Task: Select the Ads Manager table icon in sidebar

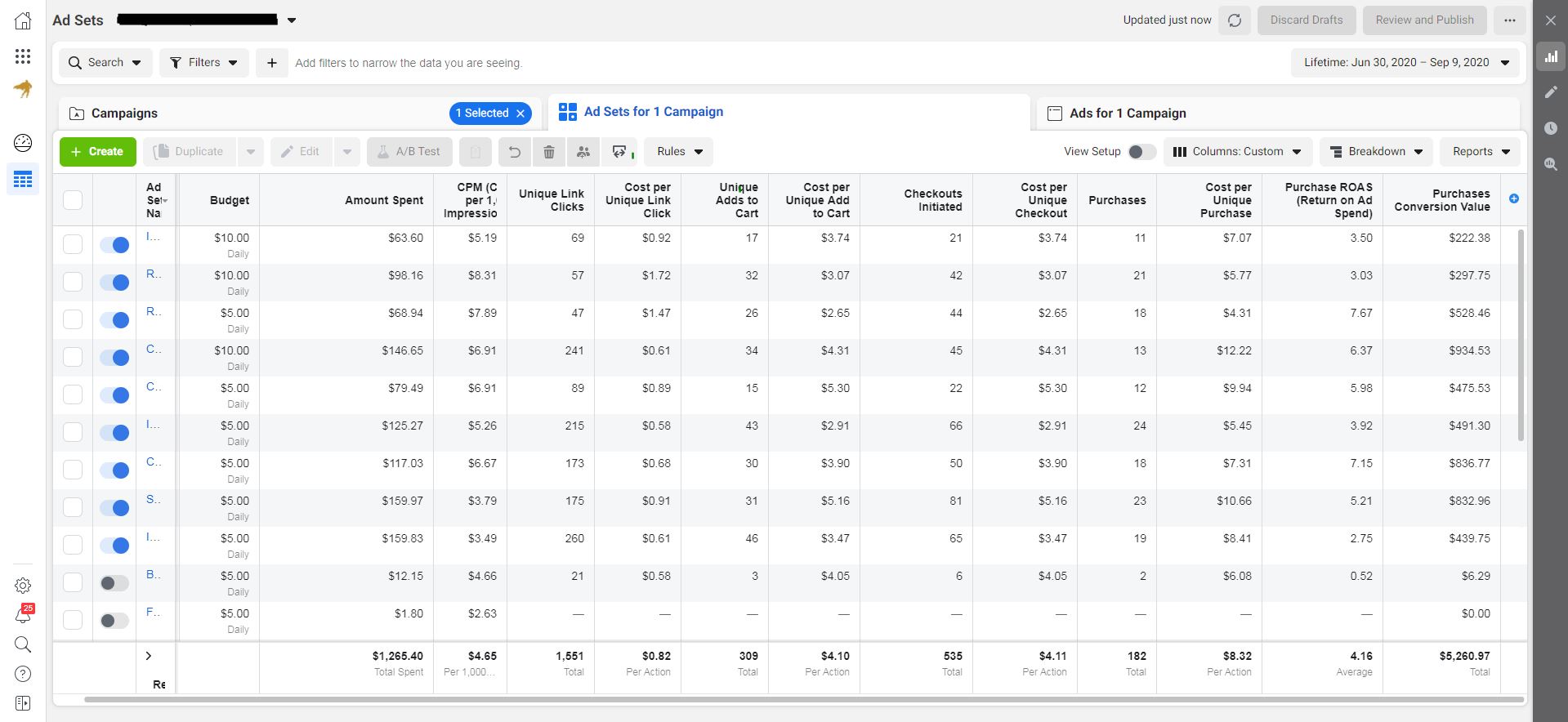Action: tap(23, 179)
